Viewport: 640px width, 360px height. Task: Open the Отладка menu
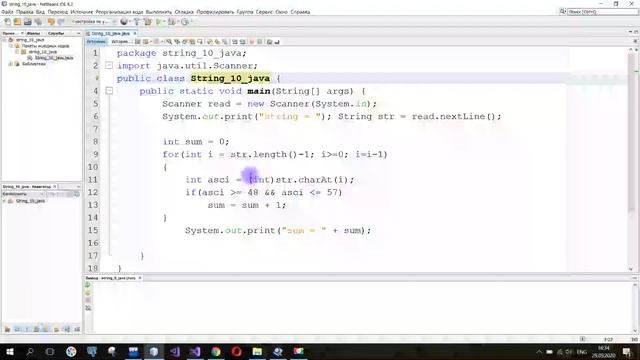point(184,12)
